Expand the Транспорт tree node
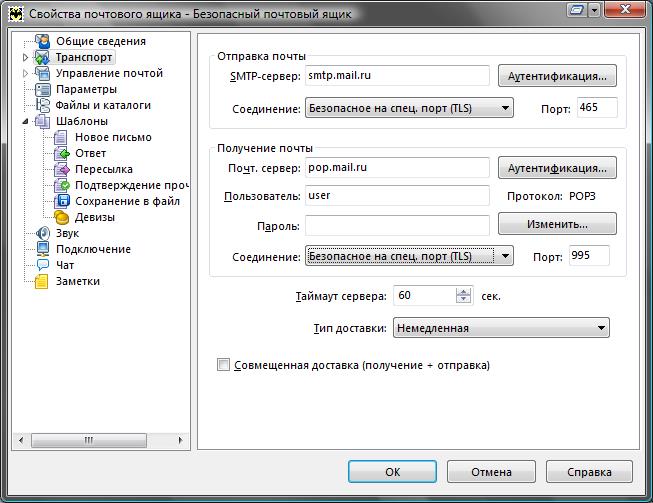 coord(25,58)
